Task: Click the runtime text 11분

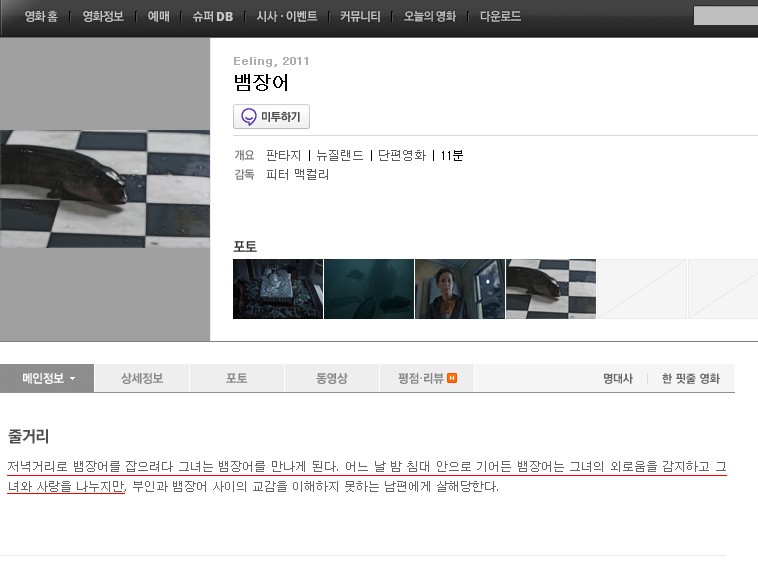Action: point(452,155)
